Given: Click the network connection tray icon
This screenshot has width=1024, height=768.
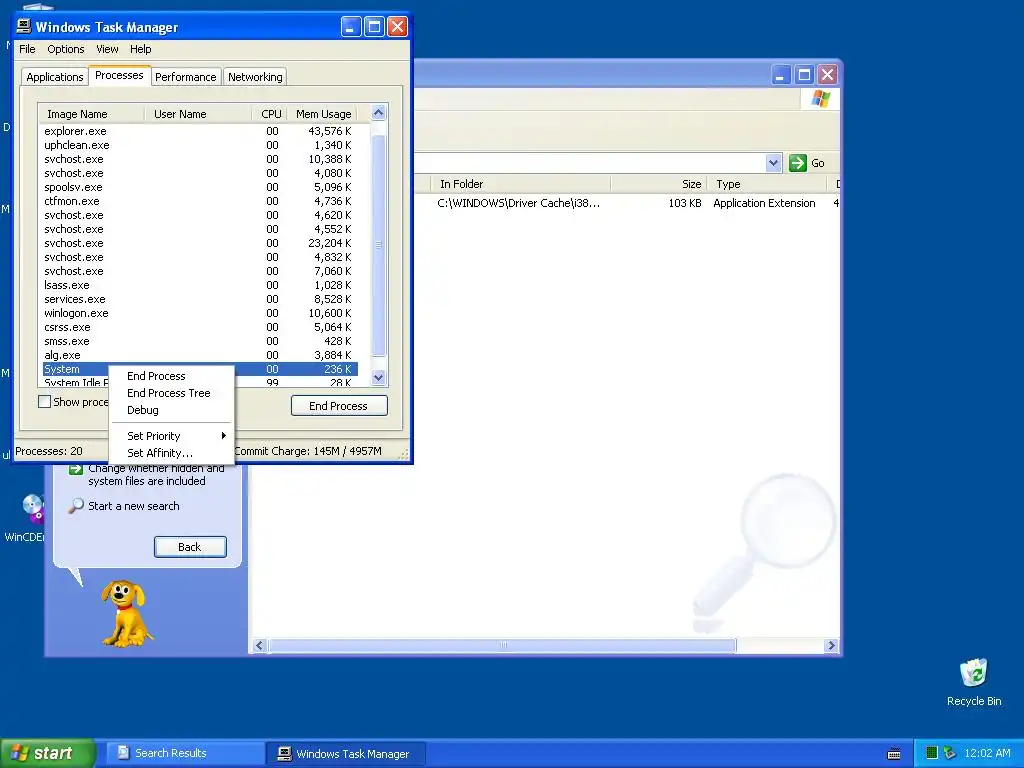Looking at the screenshot, I should [950, 753].
